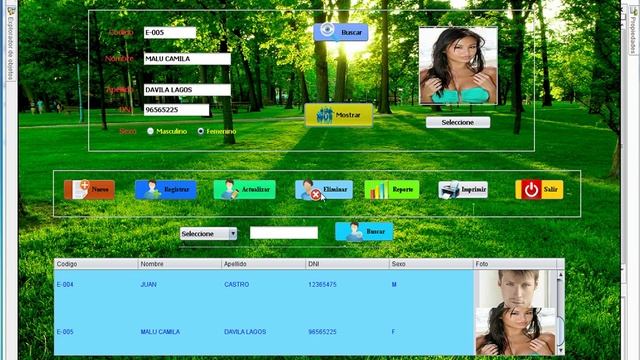Select Sexo cell F in the E-005 row
The width and height of the screenshot is (640, 360).
point(431,331)
